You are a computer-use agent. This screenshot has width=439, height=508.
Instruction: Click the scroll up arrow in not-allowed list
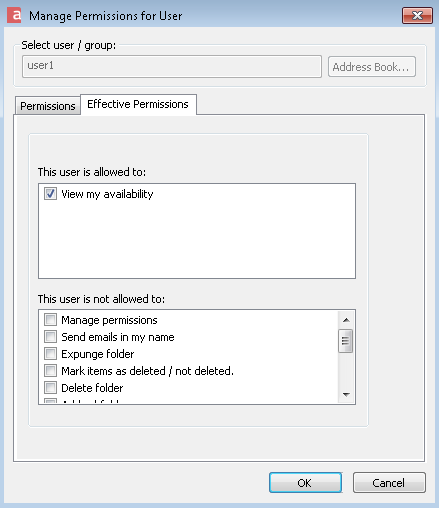(x=346, y=320)
